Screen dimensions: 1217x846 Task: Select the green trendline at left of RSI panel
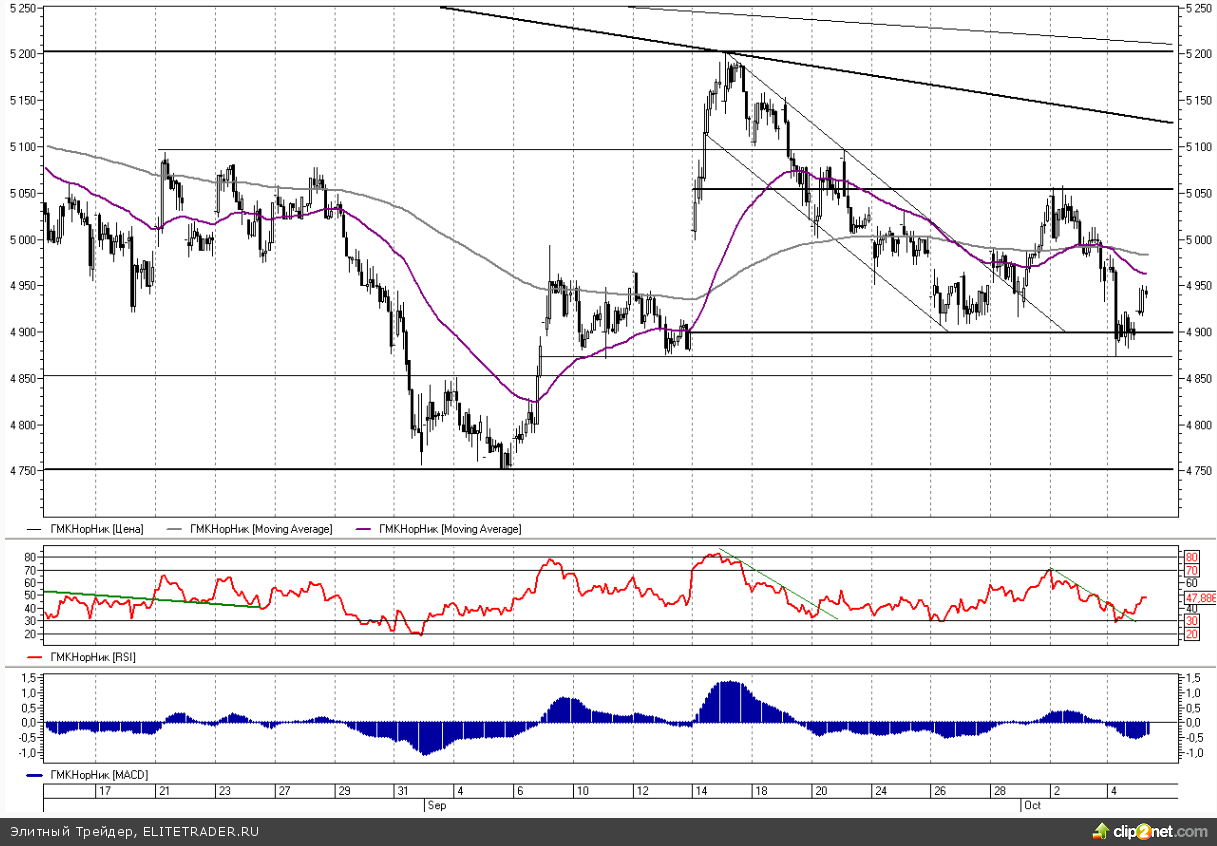point(150,599)
